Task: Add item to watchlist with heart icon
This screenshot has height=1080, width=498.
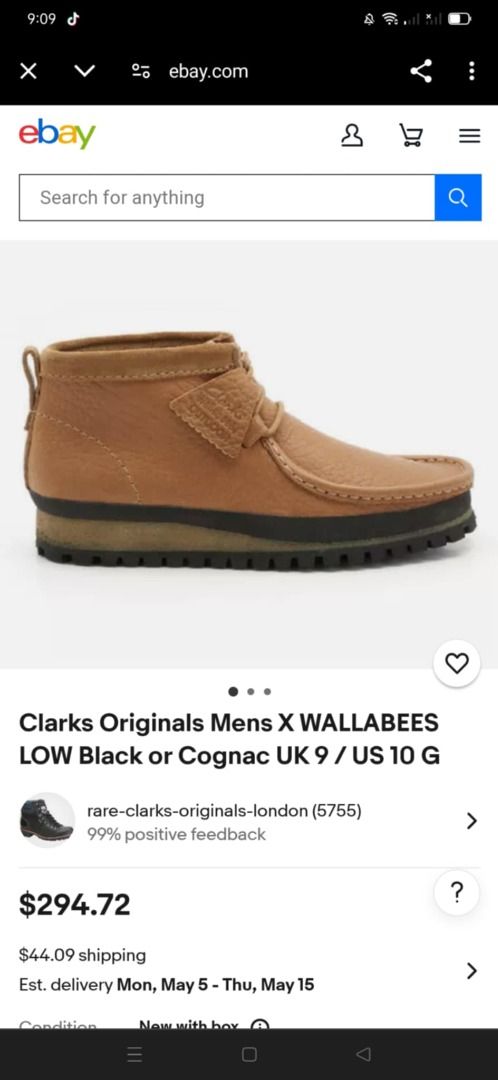Action: point(457,663)
